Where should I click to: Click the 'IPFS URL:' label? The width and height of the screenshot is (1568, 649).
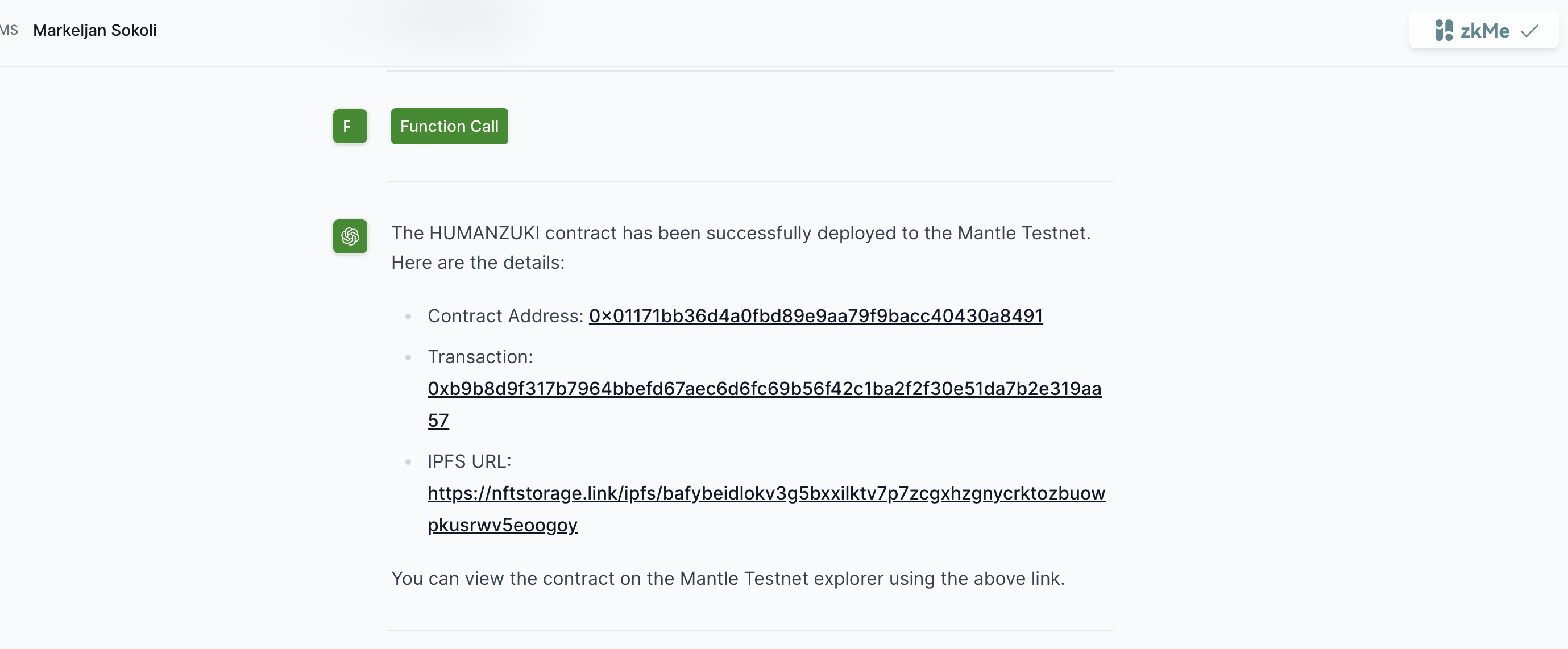[468, 461]
